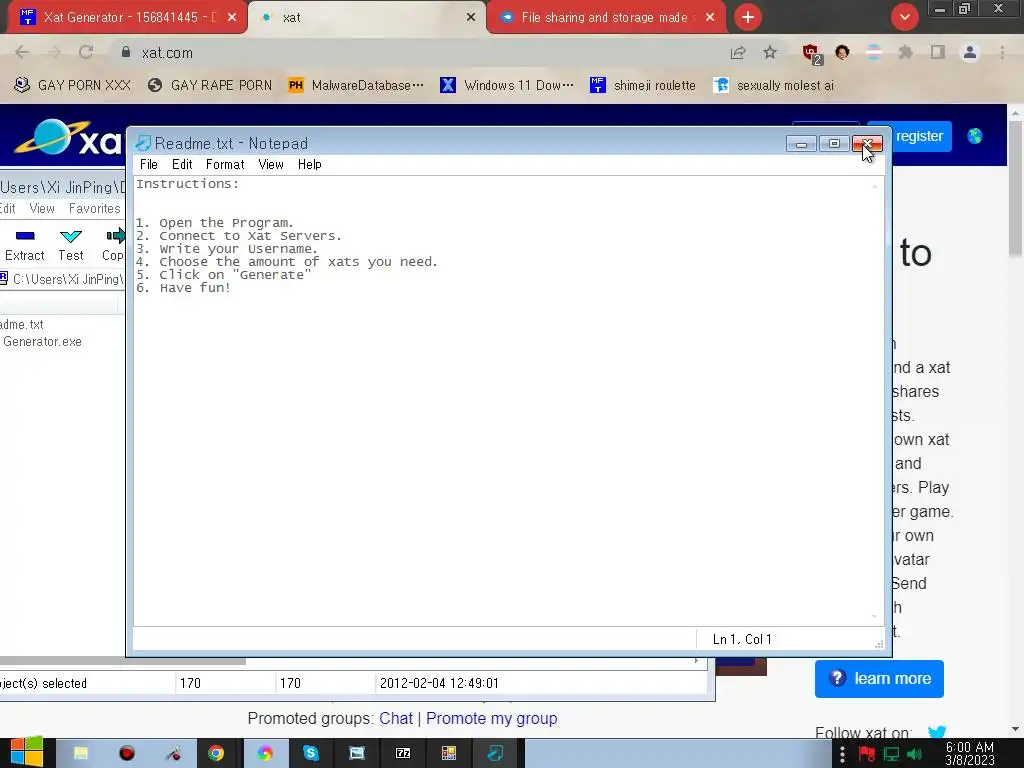Open the face avatar extension icon
The height and width of the screenshot is (768, 1024).
tap(842, 52)
